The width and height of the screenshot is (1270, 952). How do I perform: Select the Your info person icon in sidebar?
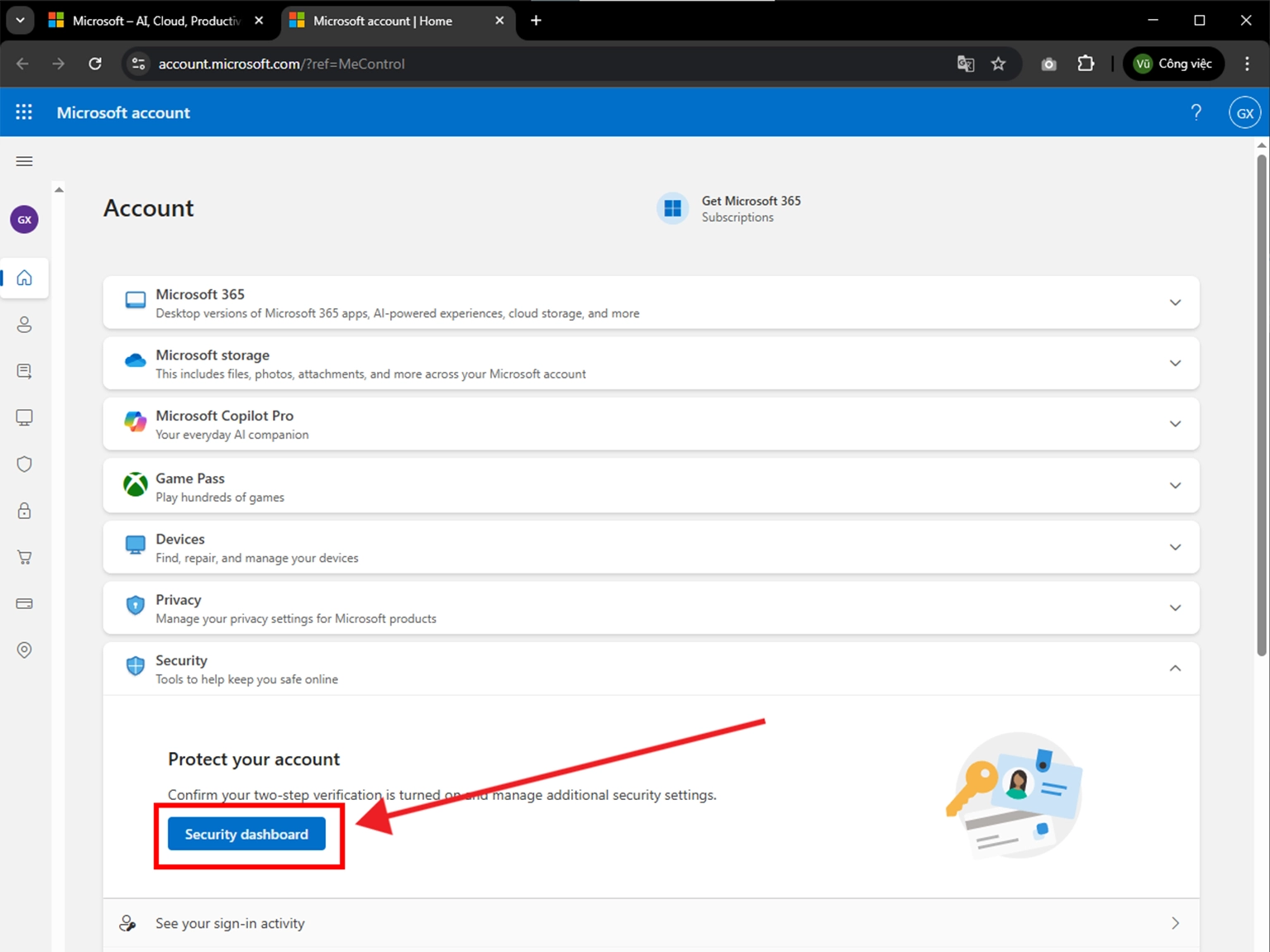pyautogui.click(x=24, y=325)
